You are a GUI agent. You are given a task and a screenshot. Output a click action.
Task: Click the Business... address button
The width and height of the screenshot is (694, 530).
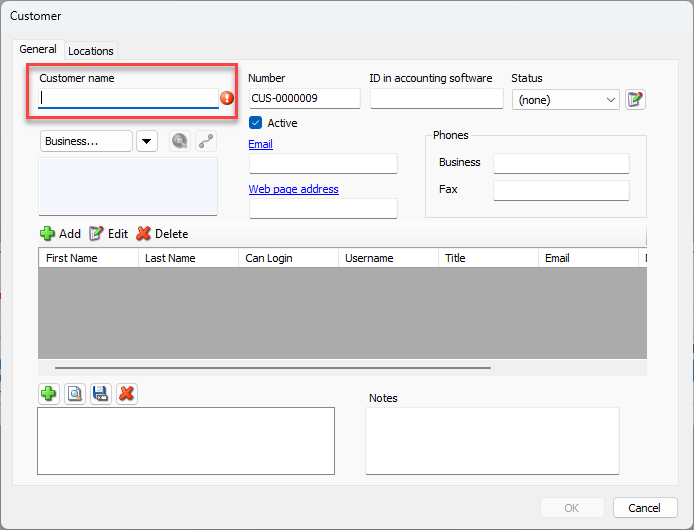click(x=86, y=141)
